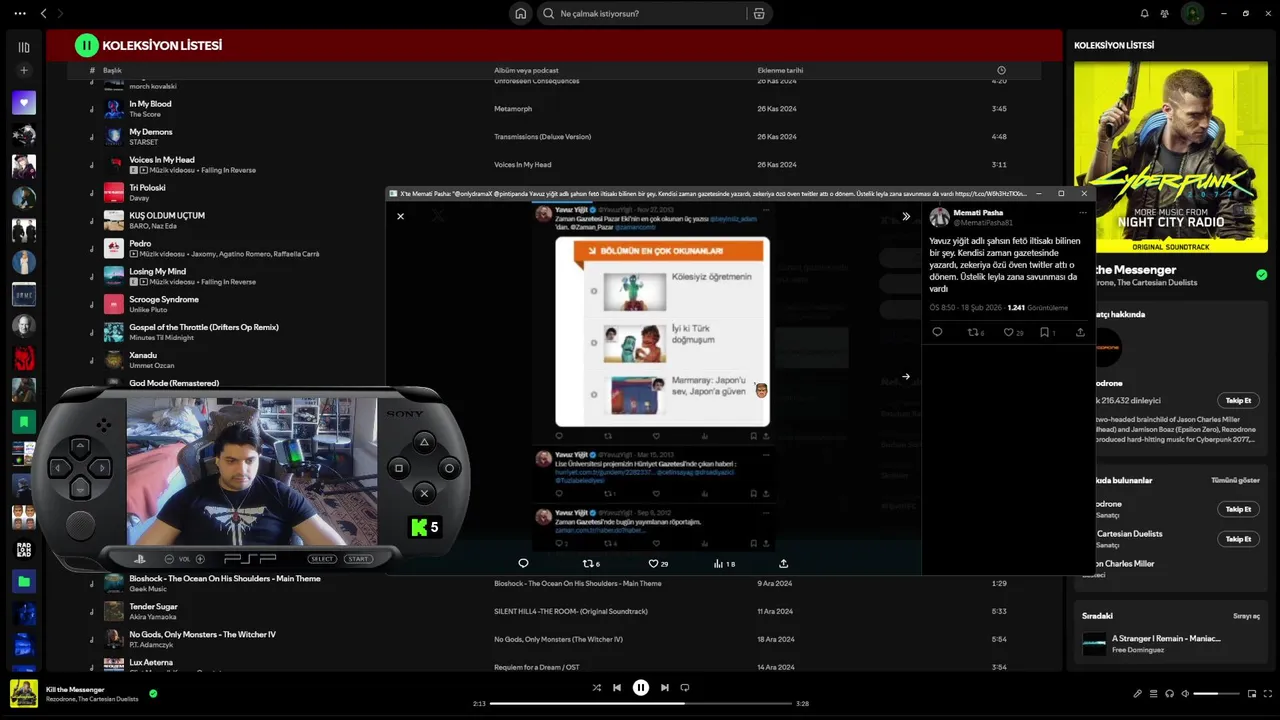Select the track My Demons
The height and width of the screenshot is (720, 1280).
click(151, 132)
